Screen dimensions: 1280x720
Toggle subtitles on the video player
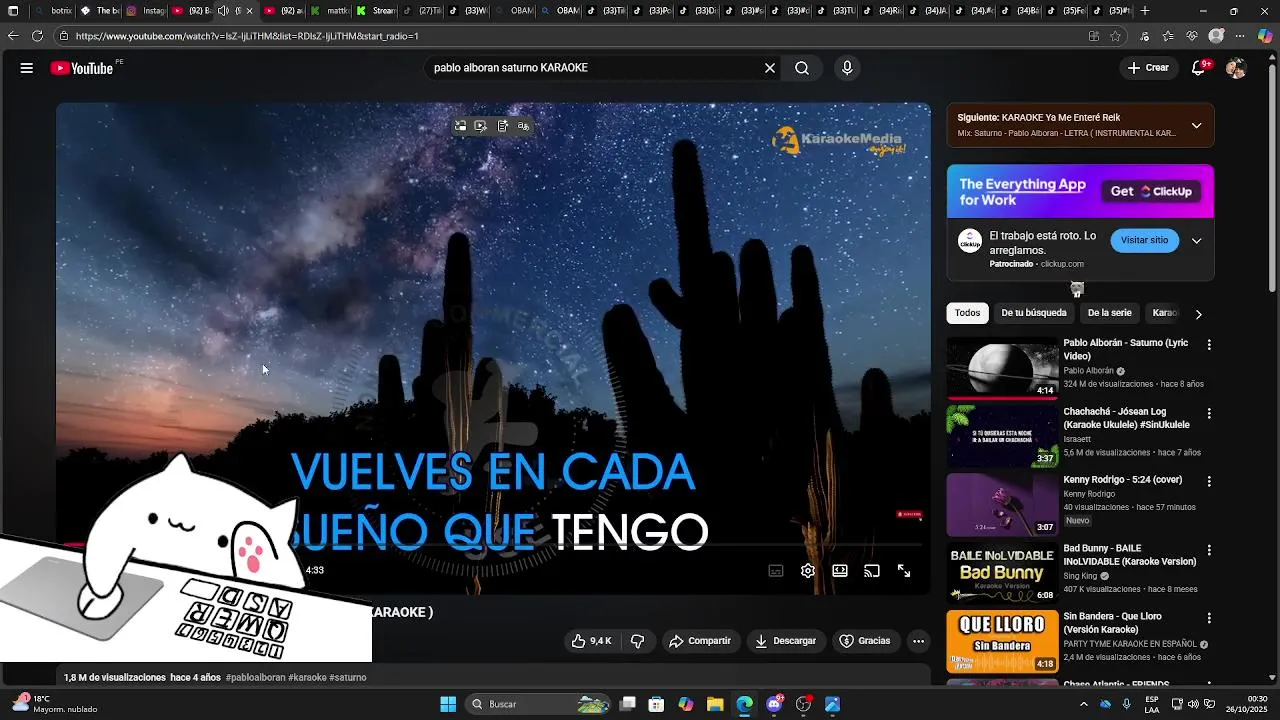(x=776, y=571)
